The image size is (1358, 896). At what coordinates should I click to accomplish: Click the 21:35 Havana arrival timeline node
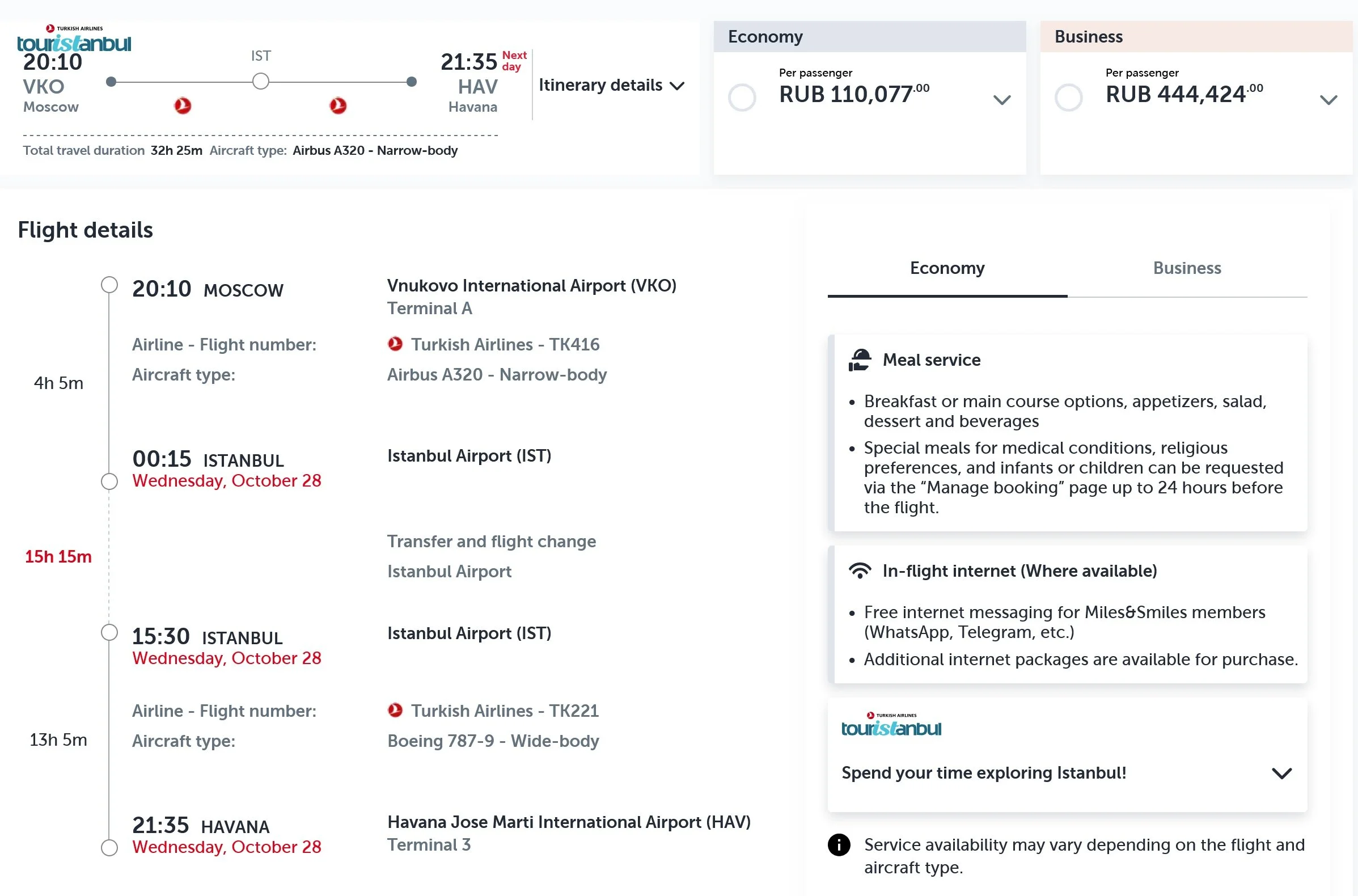pos(109,847)
